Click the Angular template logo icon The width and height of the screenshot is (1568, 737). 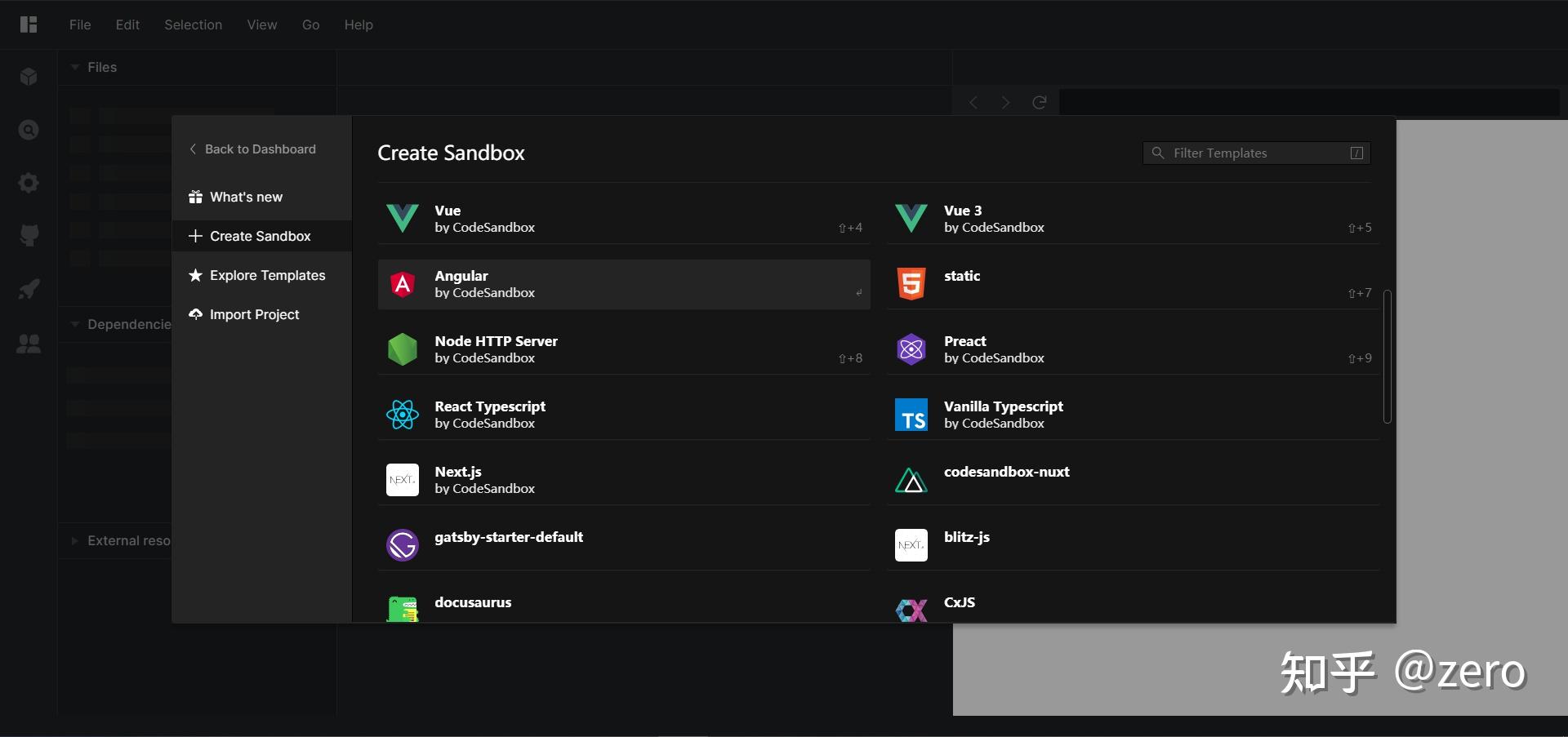(403, 284)
